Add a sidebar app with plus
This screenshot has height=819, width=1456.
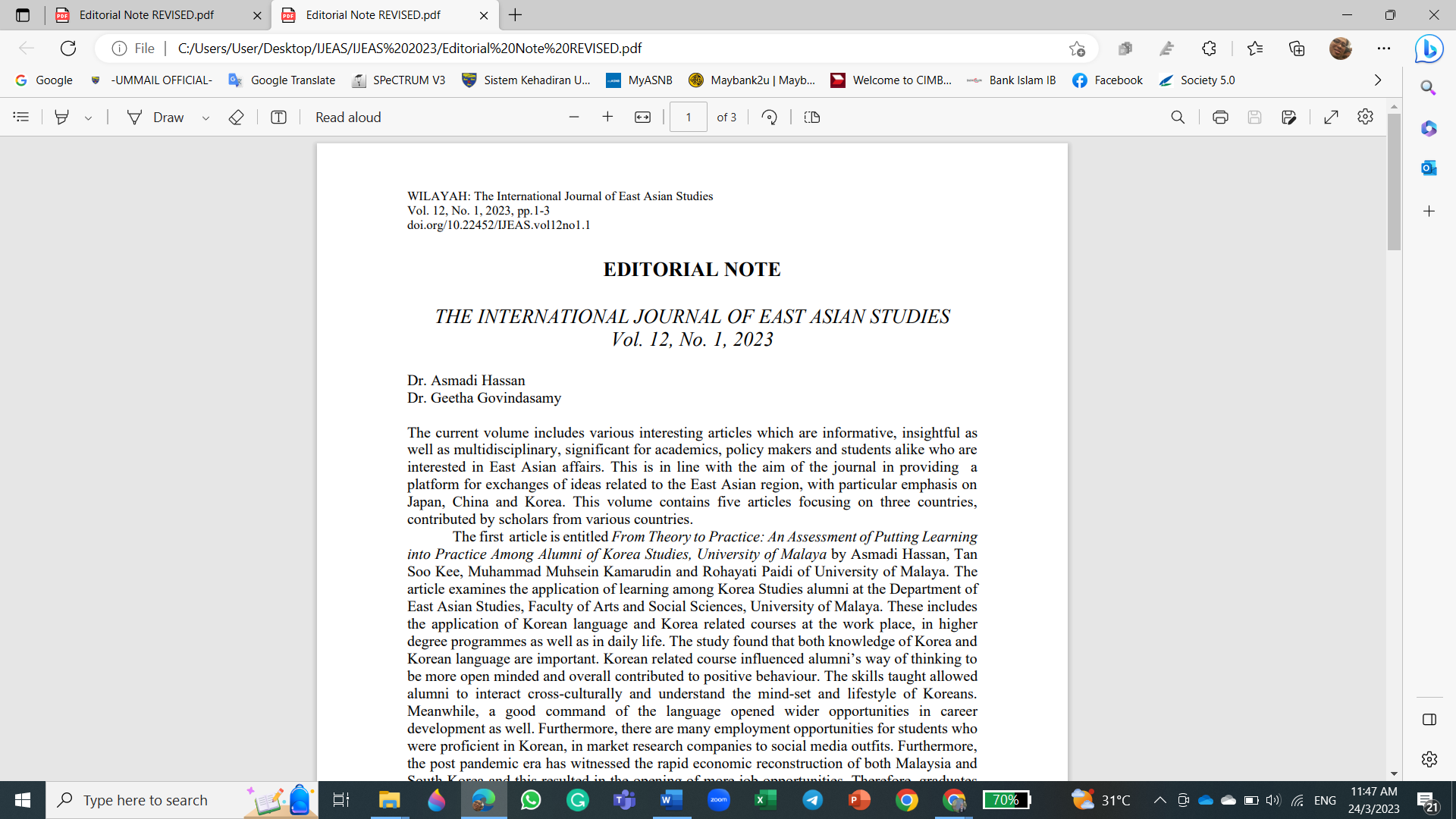1429,211
